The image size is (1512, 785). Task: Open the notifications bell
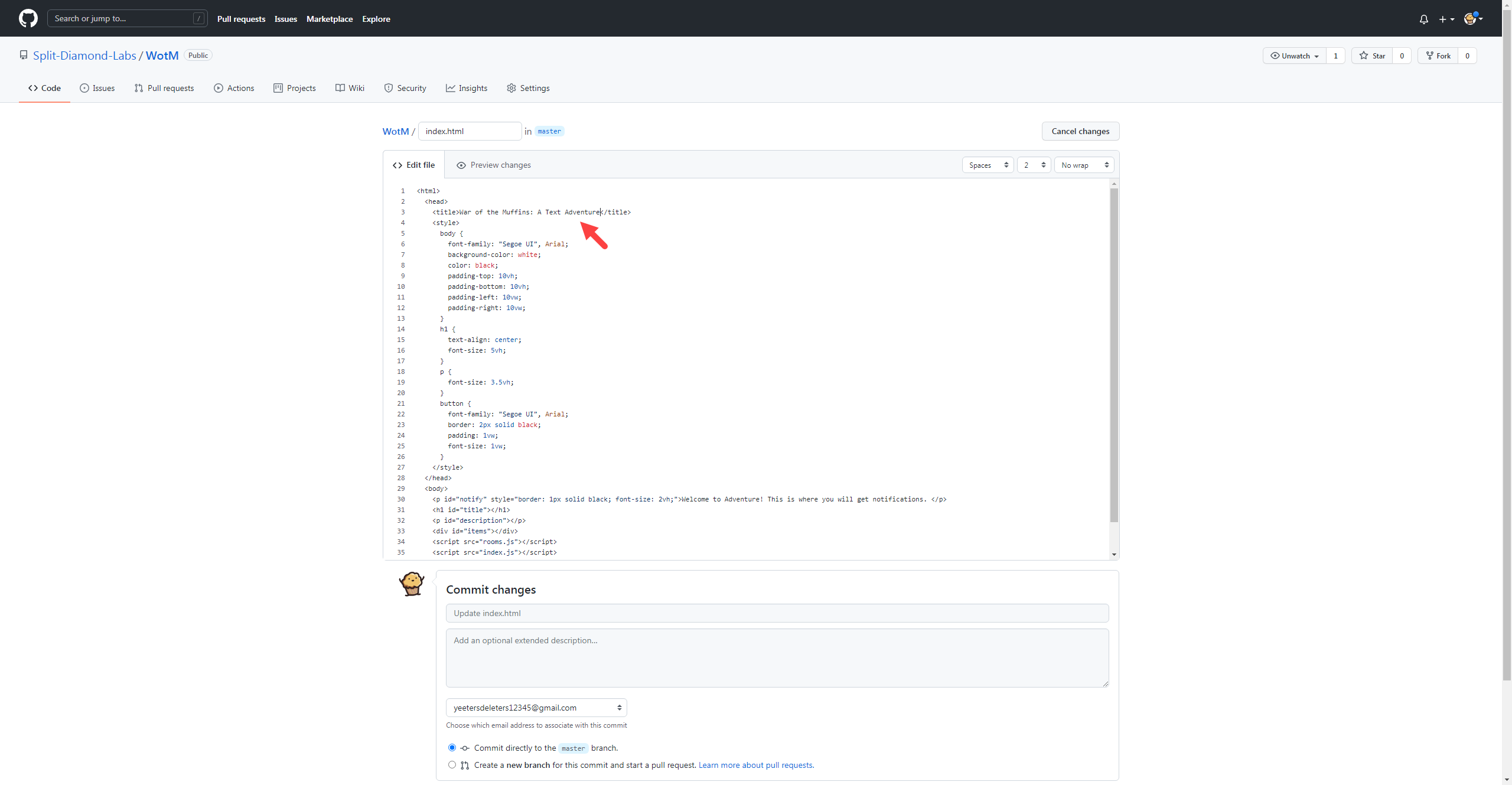[1424, 19]
